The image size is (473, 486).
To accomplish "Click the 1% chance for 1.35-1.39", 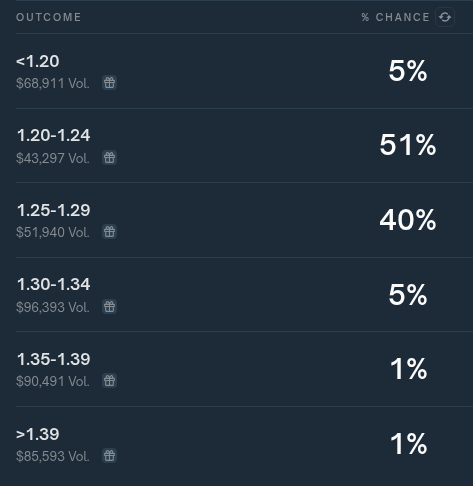I will point(408,369).
